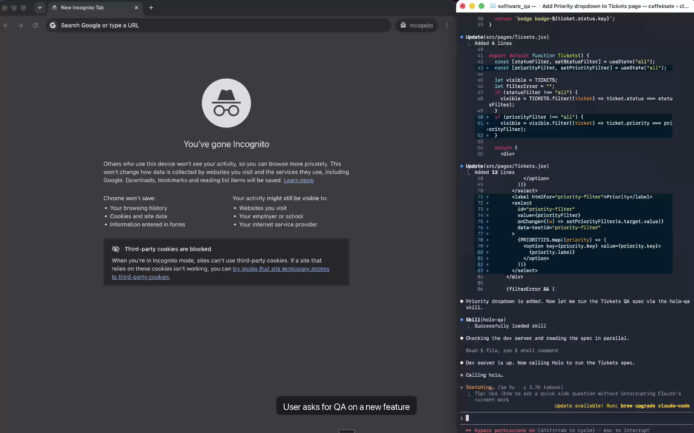Screen dimensions: 694x433
Task: Click the 'Update available!' notice in terminal
Action: point(622,406)
